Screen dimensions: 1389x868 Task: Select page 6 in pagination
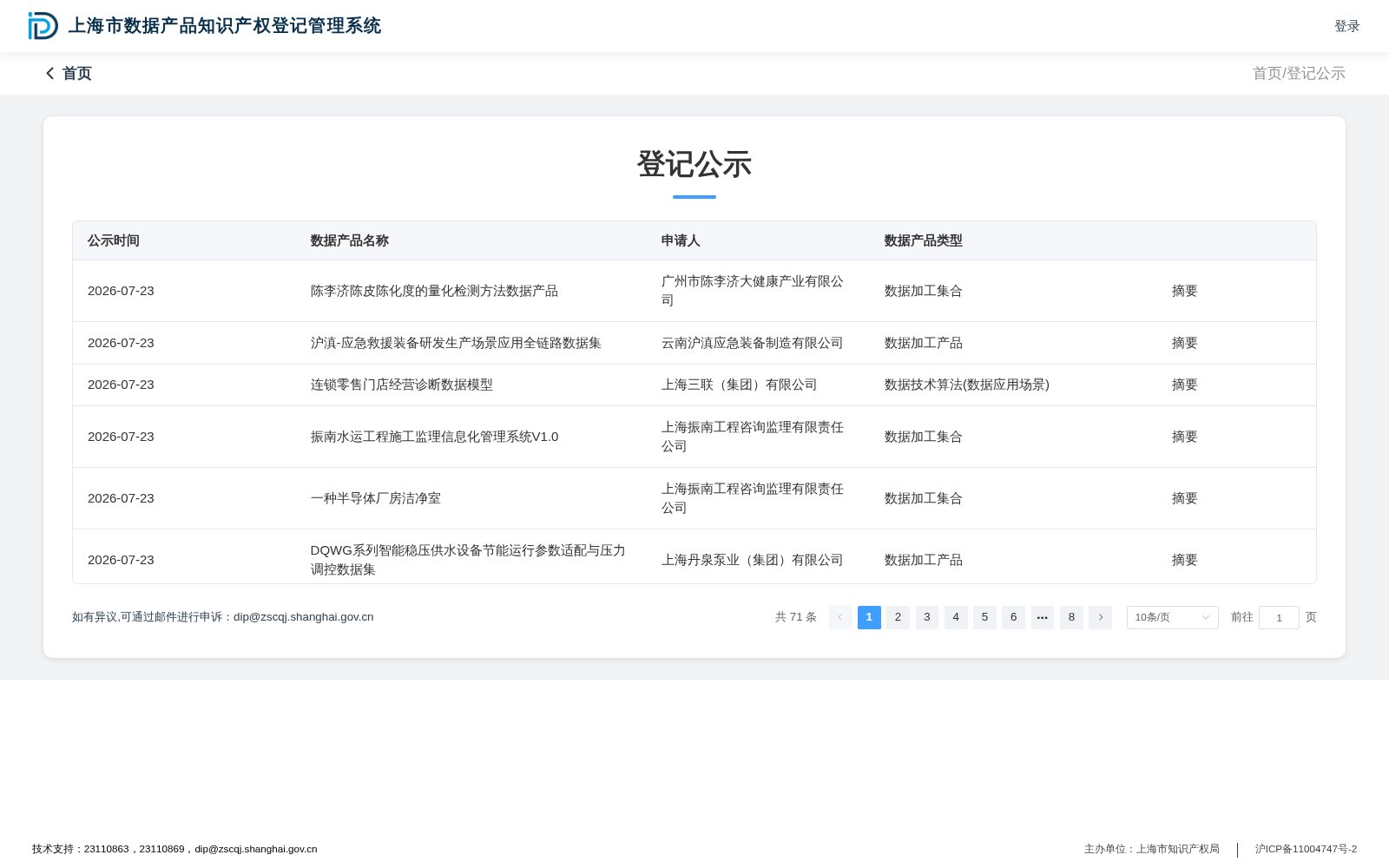click(1013, 617)
